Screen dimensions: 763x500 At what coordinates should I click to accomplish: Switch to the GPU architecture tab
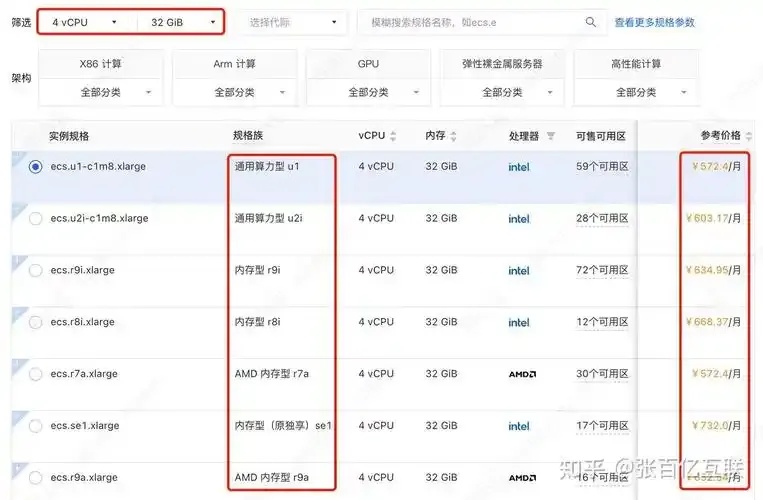pos(368,64)
